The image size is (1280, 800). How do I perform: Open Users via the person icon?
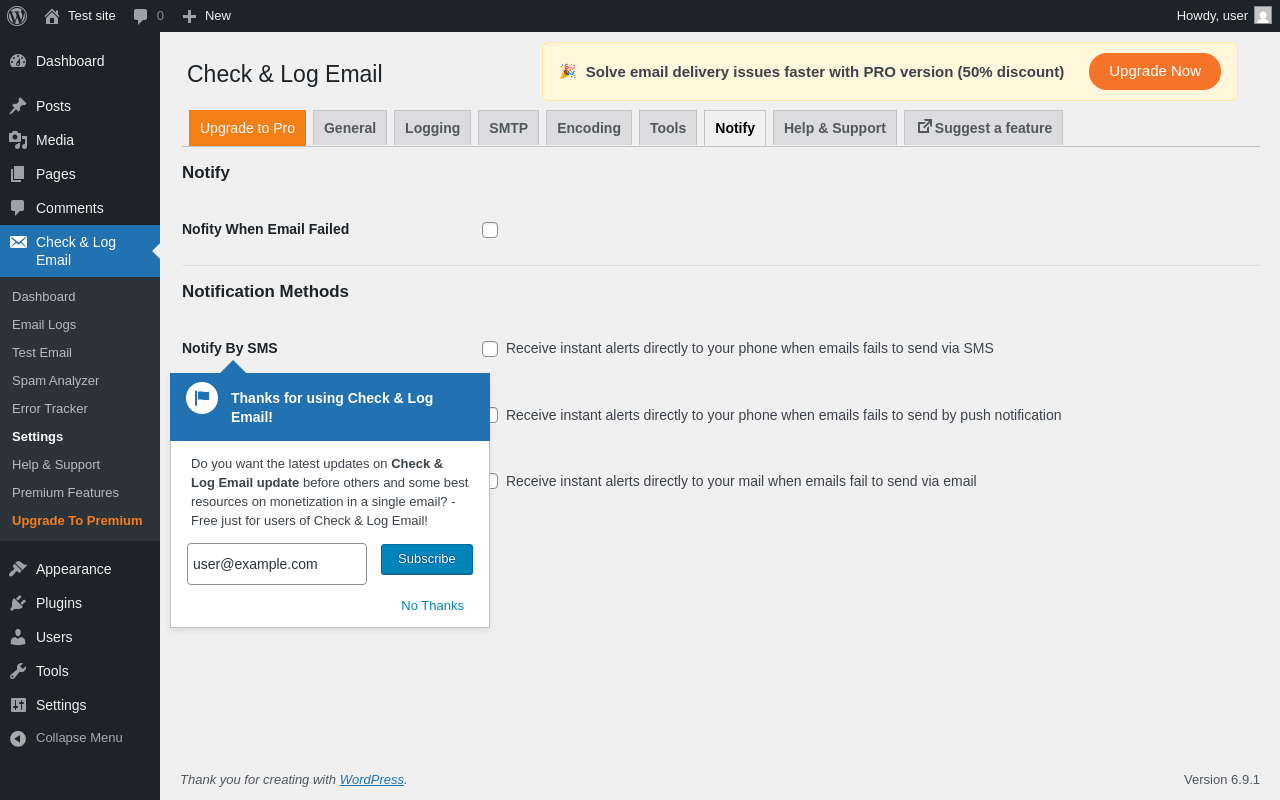[18, 637]
